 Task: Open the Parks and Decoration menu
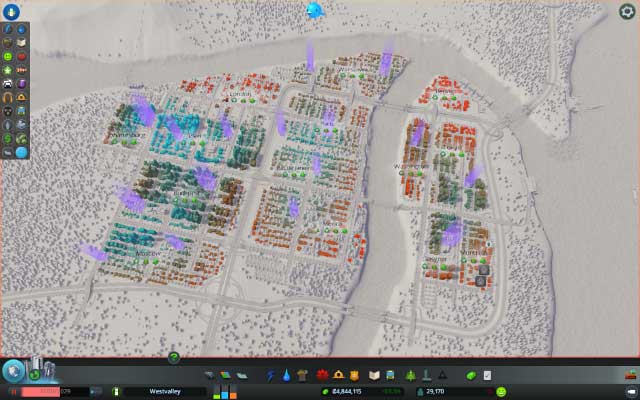pos(410,375)
